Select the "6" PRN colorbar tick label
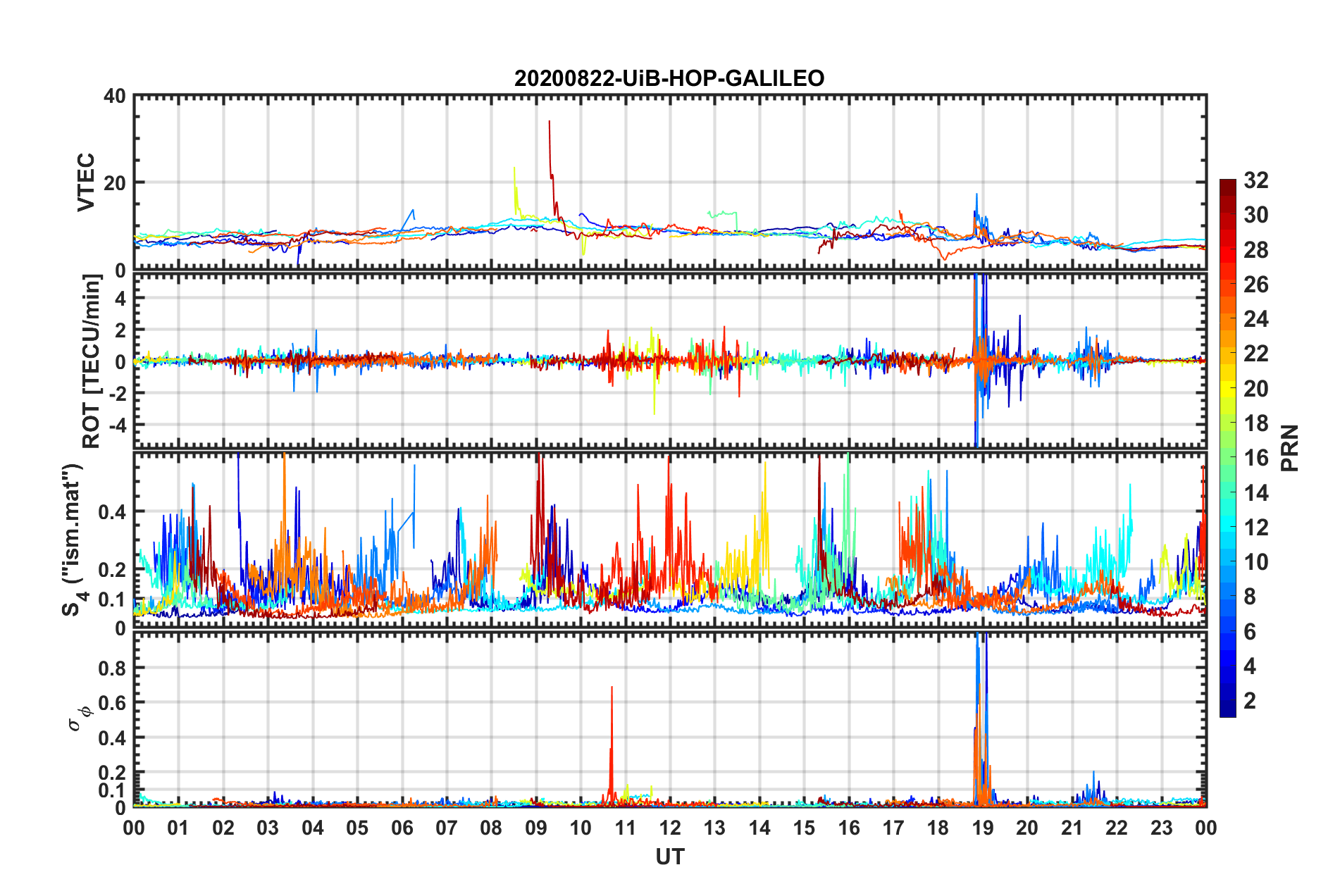The height and width of the screenshot is (896, 1340). 1250,631
